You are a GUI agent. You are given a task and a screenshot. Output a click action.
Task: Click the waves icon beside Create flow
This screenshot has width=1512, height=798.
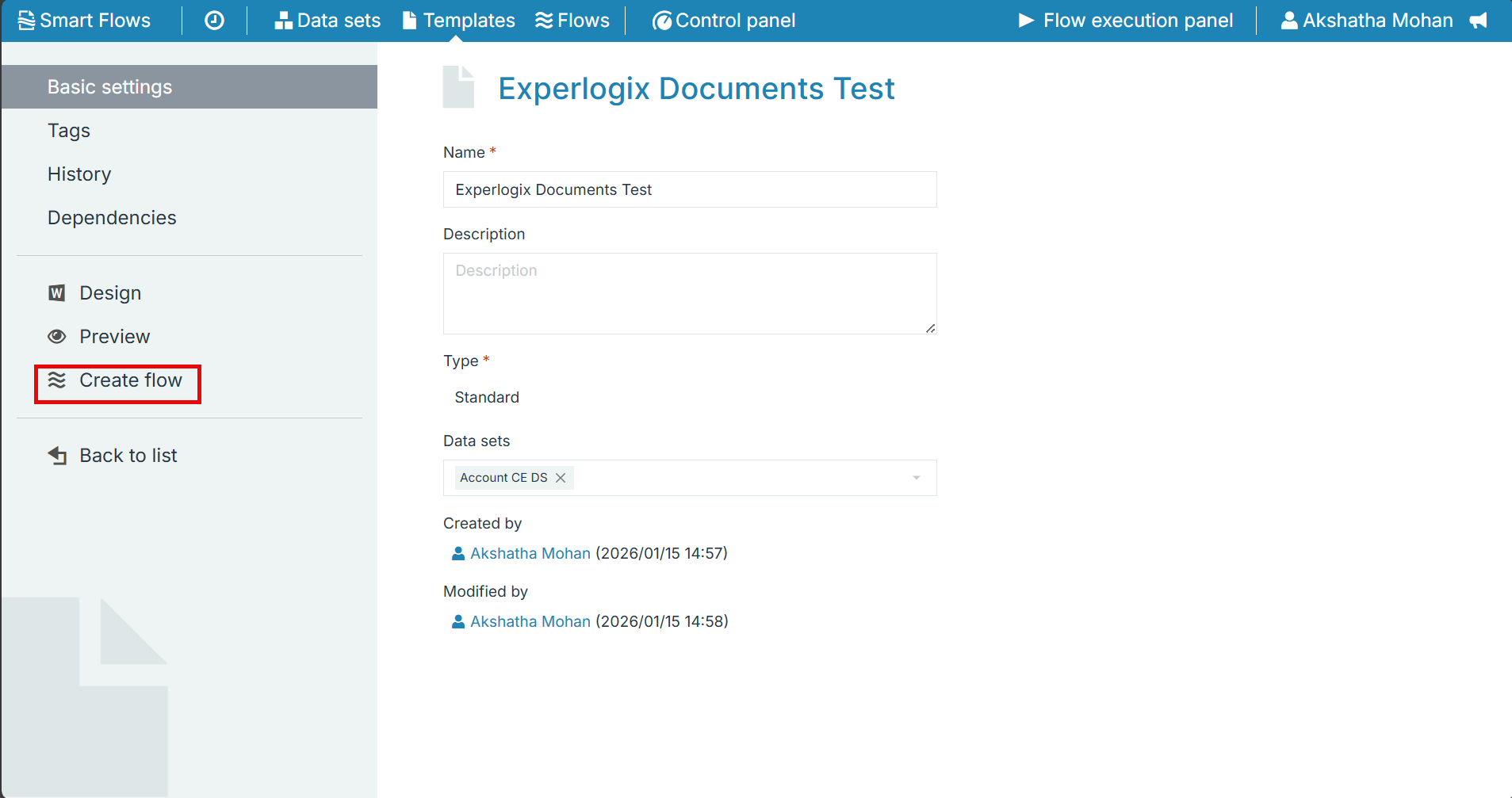[x=56, y=380]
